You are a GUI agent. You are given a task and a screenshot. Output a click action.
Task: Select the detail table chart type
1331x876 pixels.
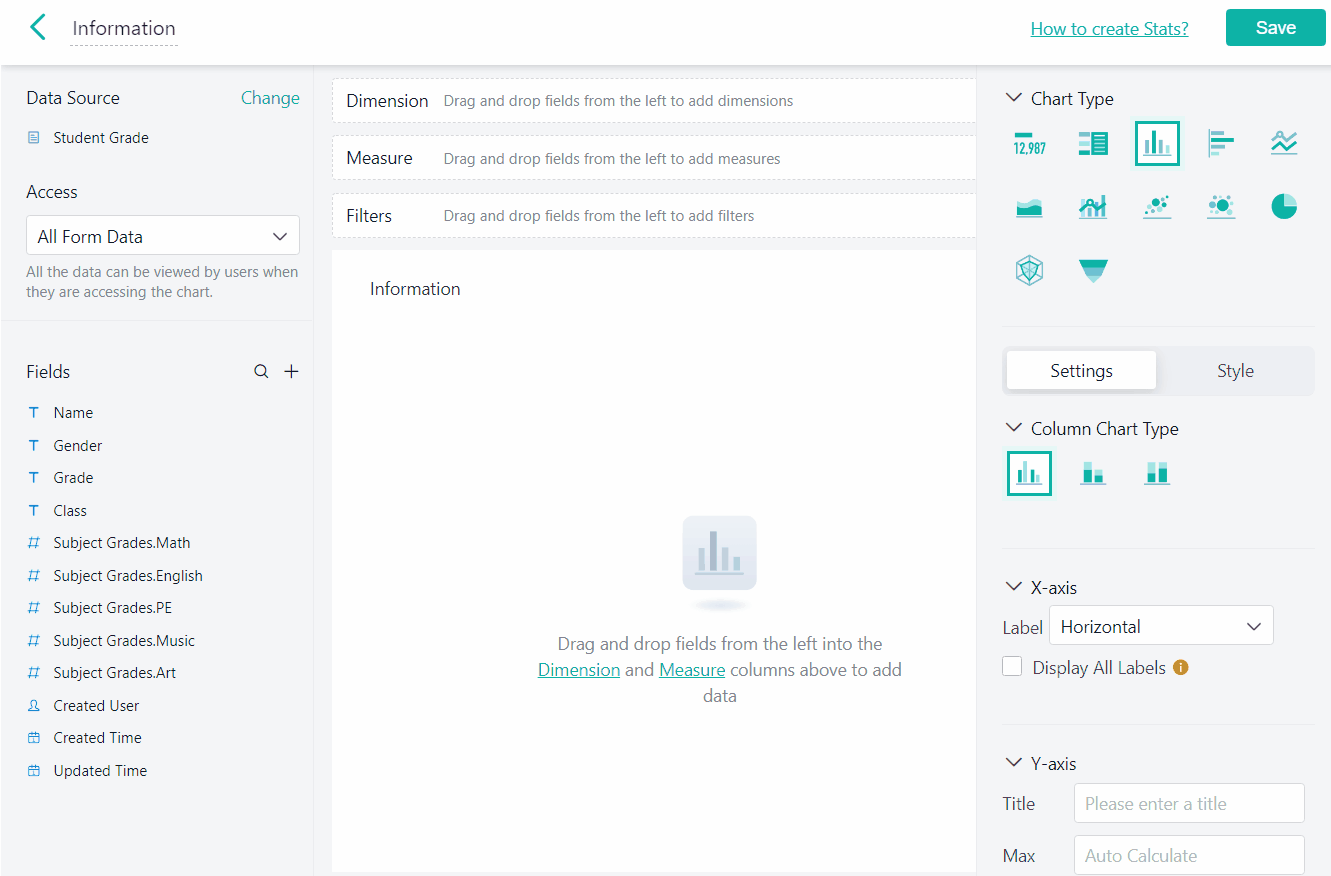(1093, 144)
